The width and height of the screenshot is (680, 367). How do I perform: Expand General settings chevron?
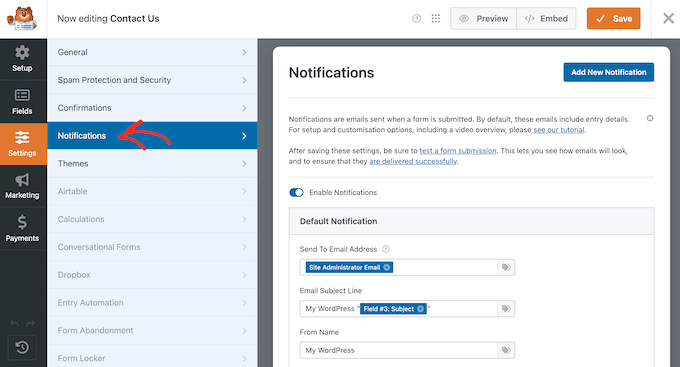coord(244,52)
